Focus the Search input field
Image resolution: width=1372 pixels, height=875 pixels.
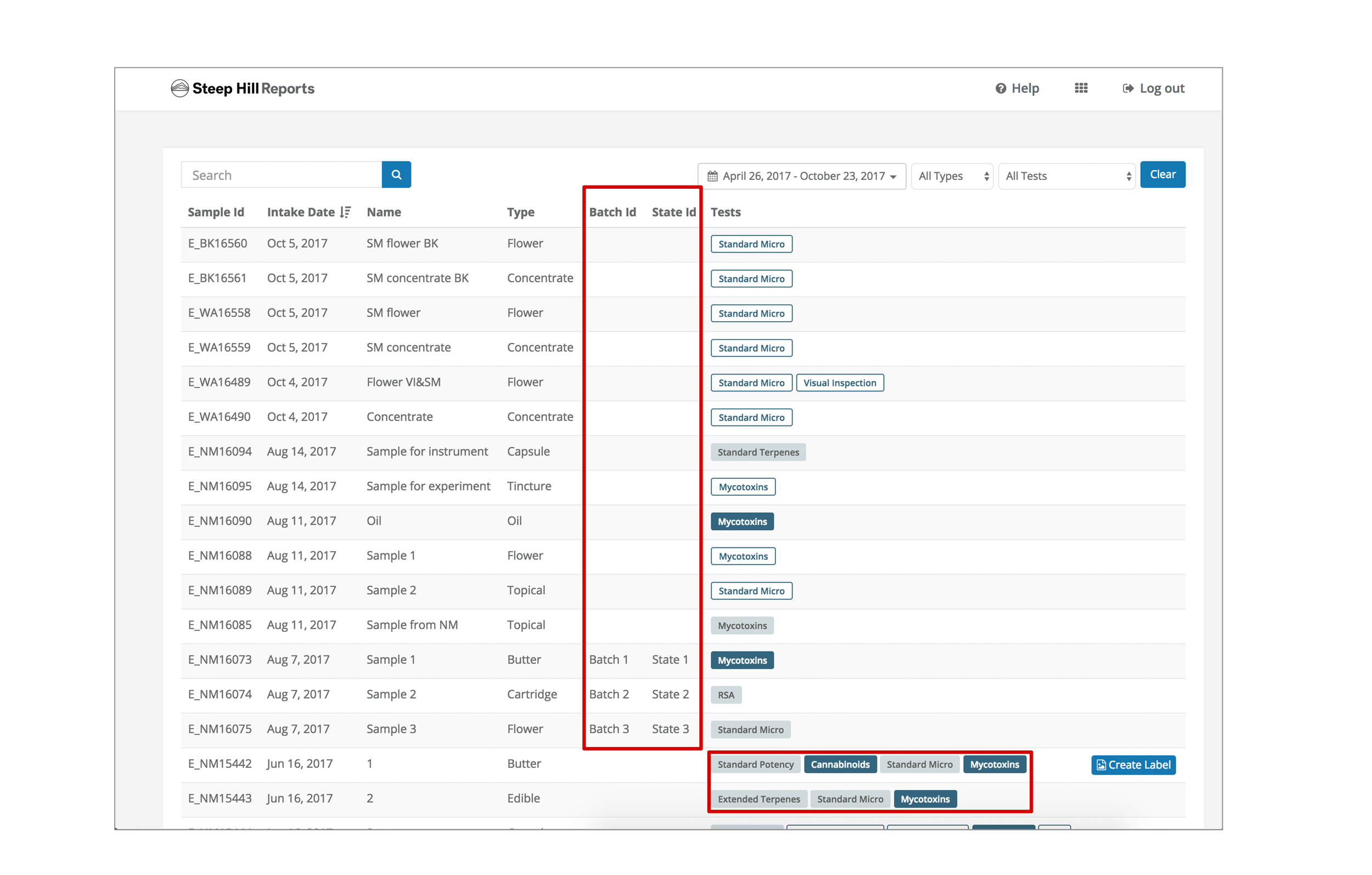282,175
